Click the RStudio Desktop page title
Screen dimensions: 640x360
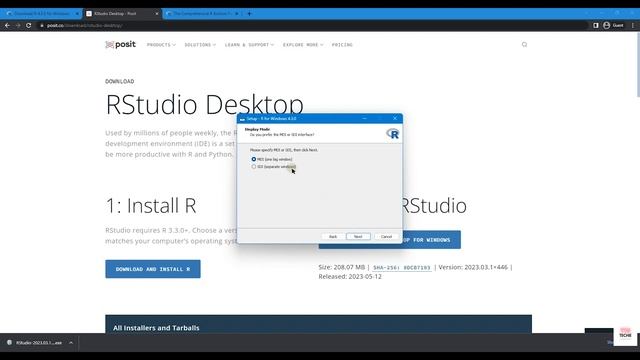pyautogui.click(x=204, y=104)
